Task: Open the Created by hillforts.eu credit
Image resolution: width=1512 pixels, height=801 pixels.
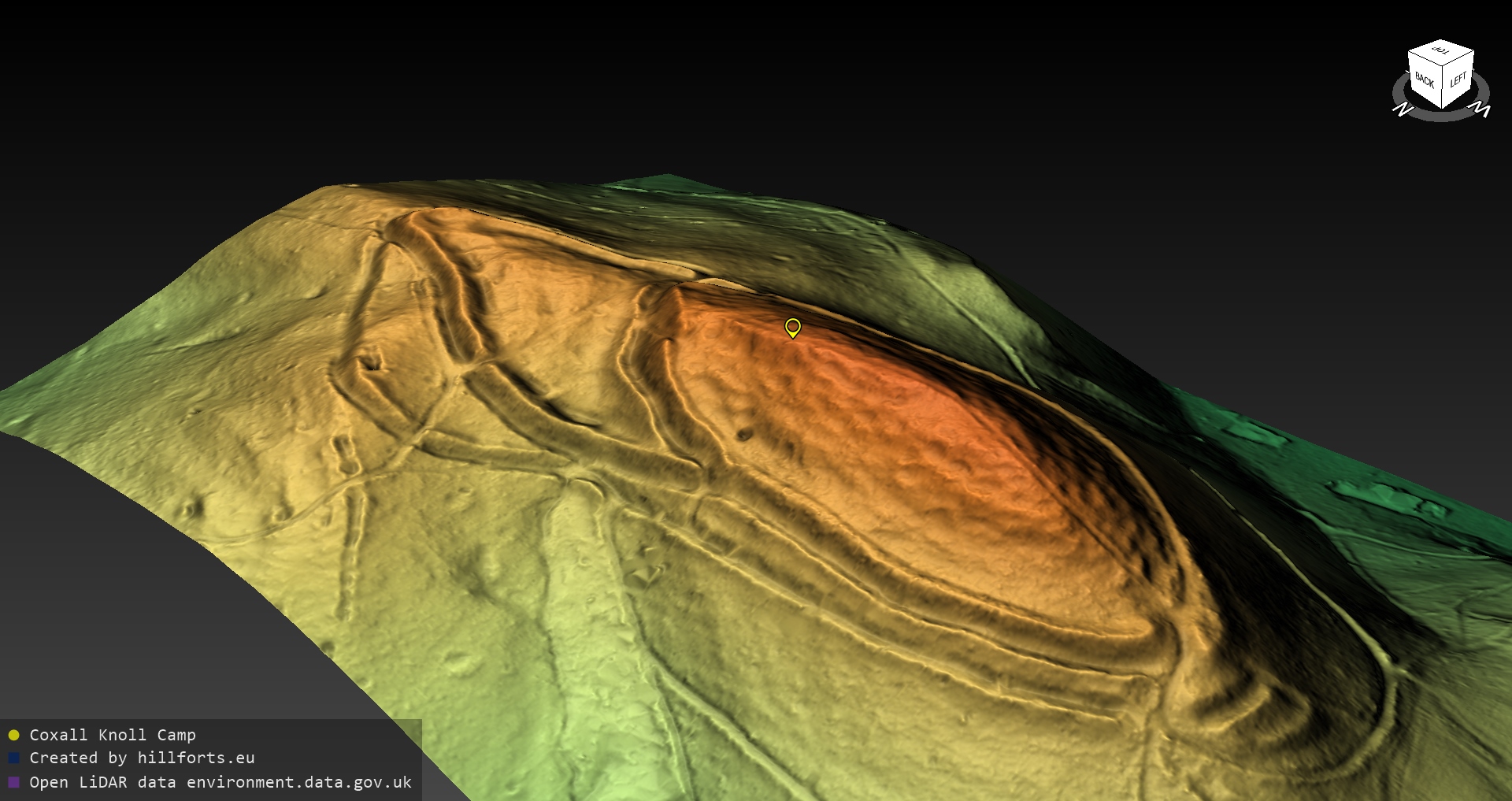Action: pos(142,758)
